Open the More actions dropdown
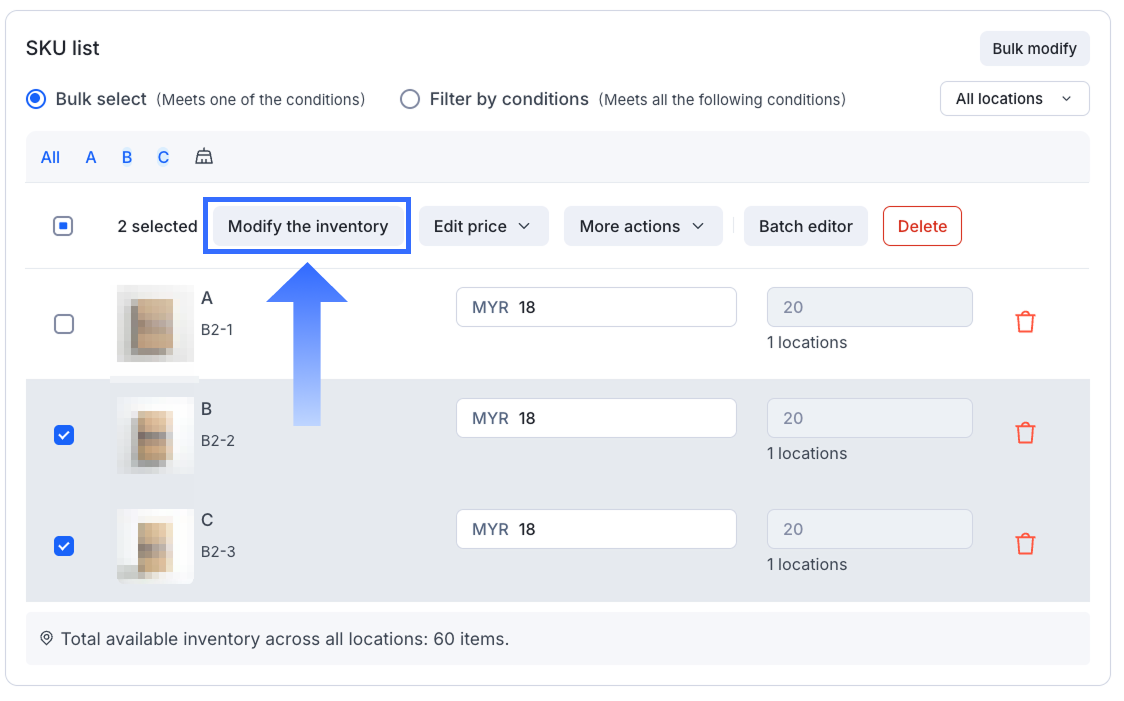The image size is (1124, 701). 643,226
